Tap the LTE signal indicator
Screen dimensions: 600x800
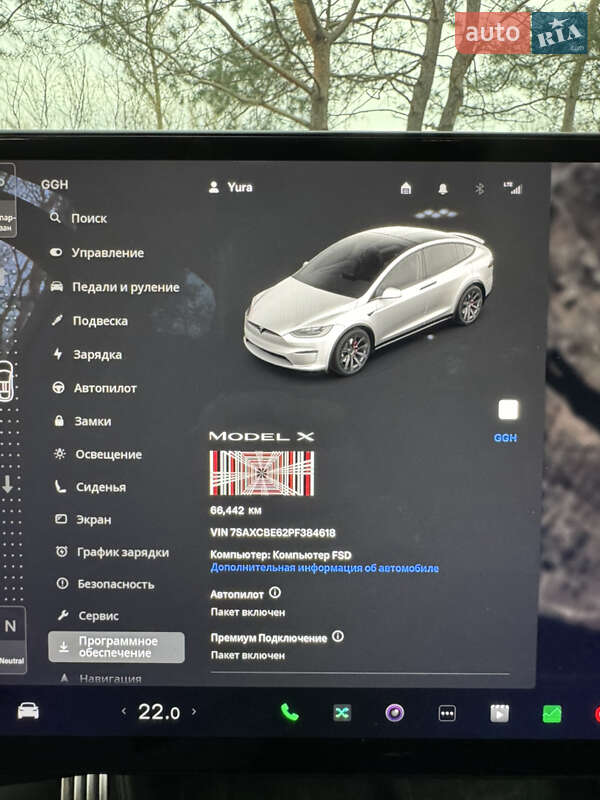pos(513,188)
